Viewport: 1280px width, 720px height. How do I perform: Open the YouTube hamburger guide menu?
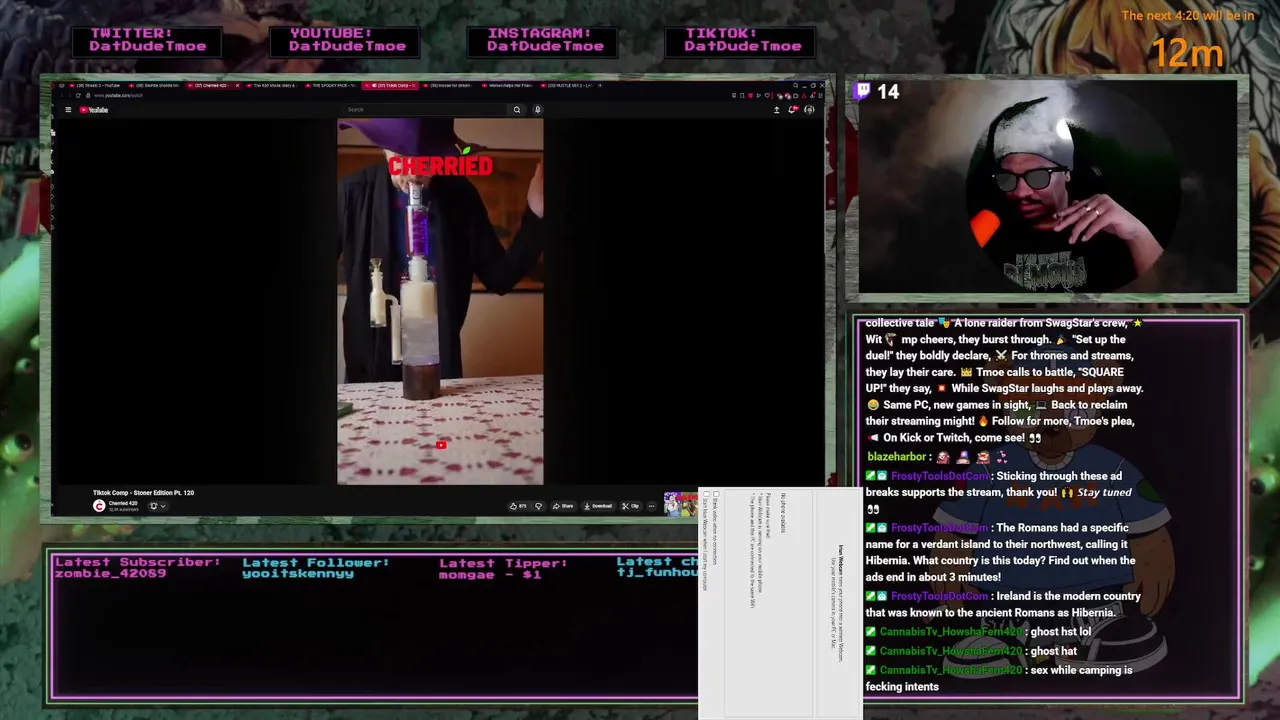pyautogui.click(x=68, y=110)
